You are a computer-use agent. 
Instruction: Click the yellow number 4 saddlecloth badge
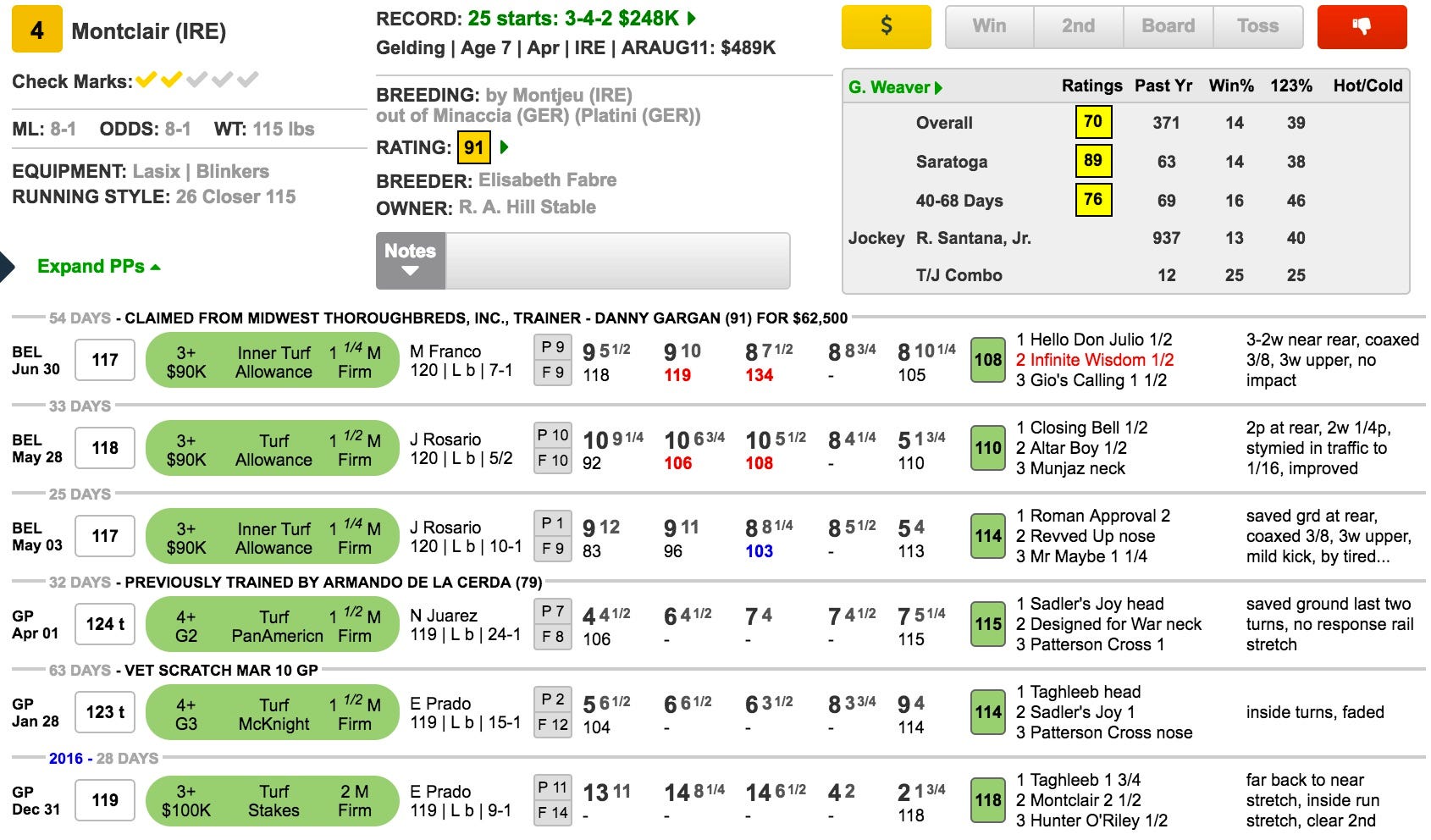coord(36,30)
